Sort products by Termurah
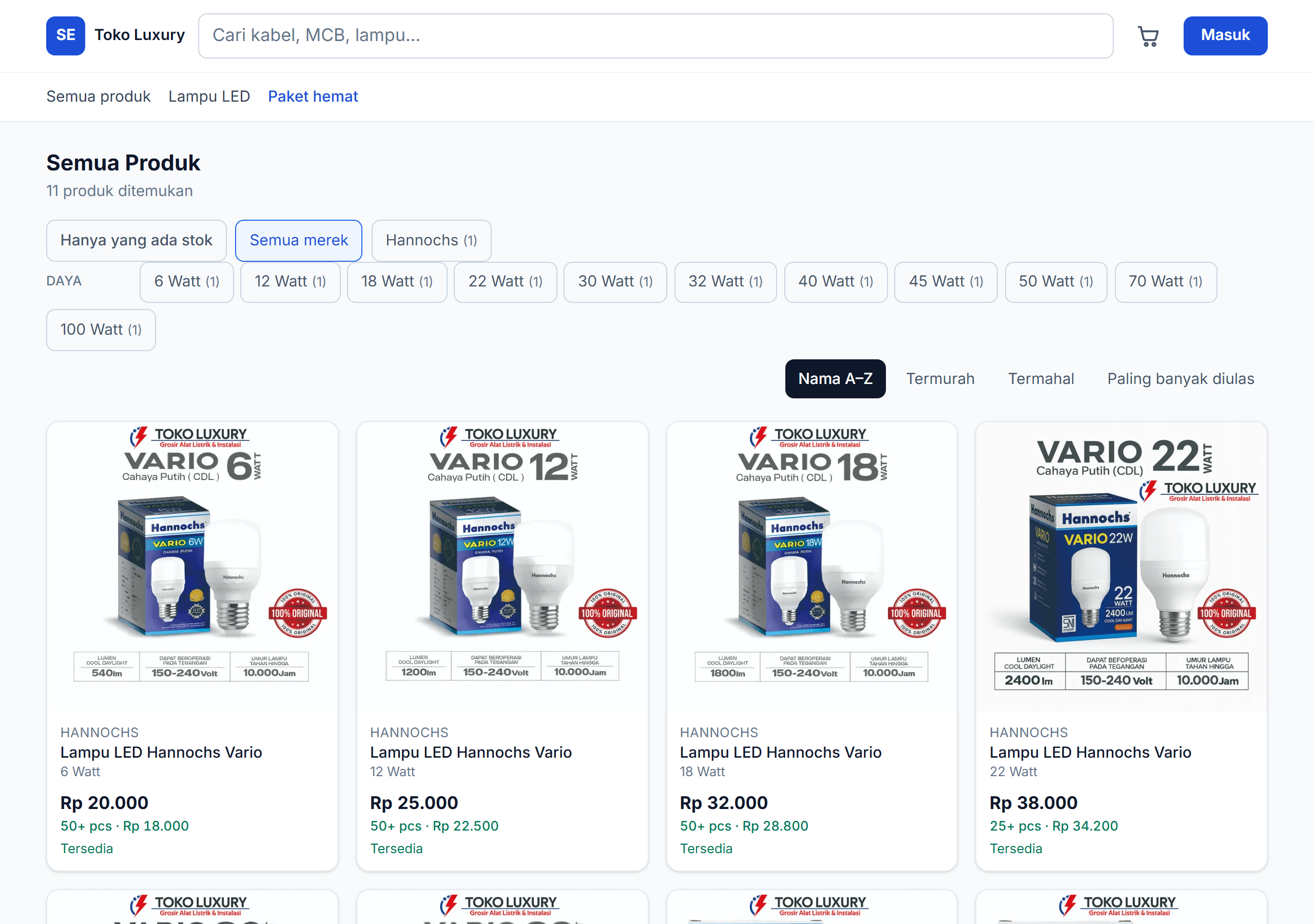Screen dimensions: 1314x924 (x=940, y=379)
